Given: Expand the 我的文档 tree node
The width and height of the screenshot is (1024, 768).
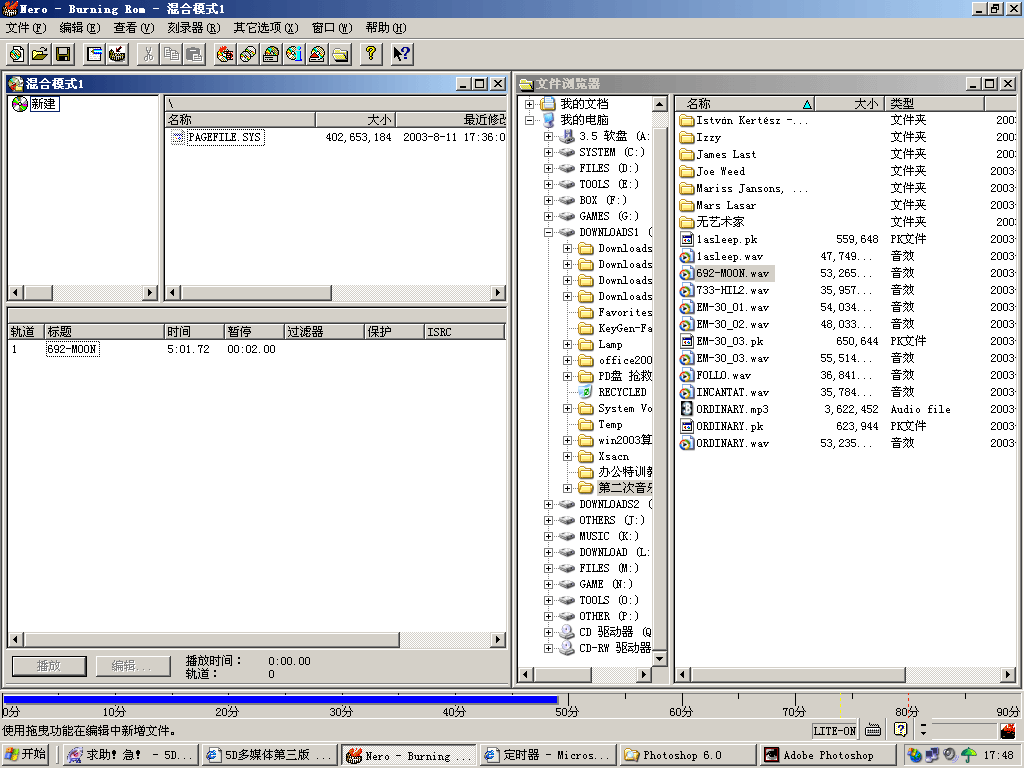Looking at the screenshot, I should (530, 104).
